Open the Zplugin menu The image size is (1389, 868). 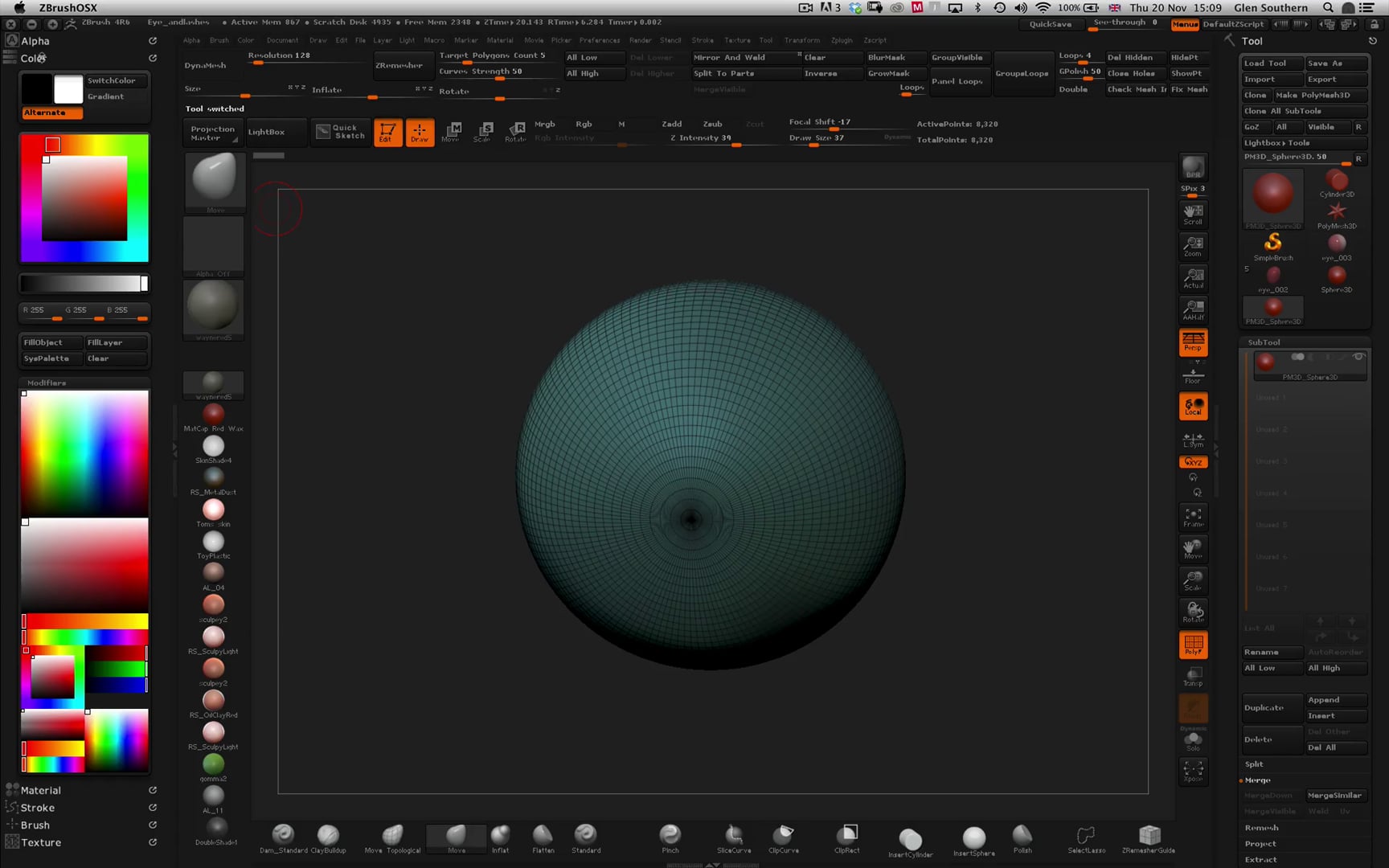pyautogui.click(x=842, y=40)
